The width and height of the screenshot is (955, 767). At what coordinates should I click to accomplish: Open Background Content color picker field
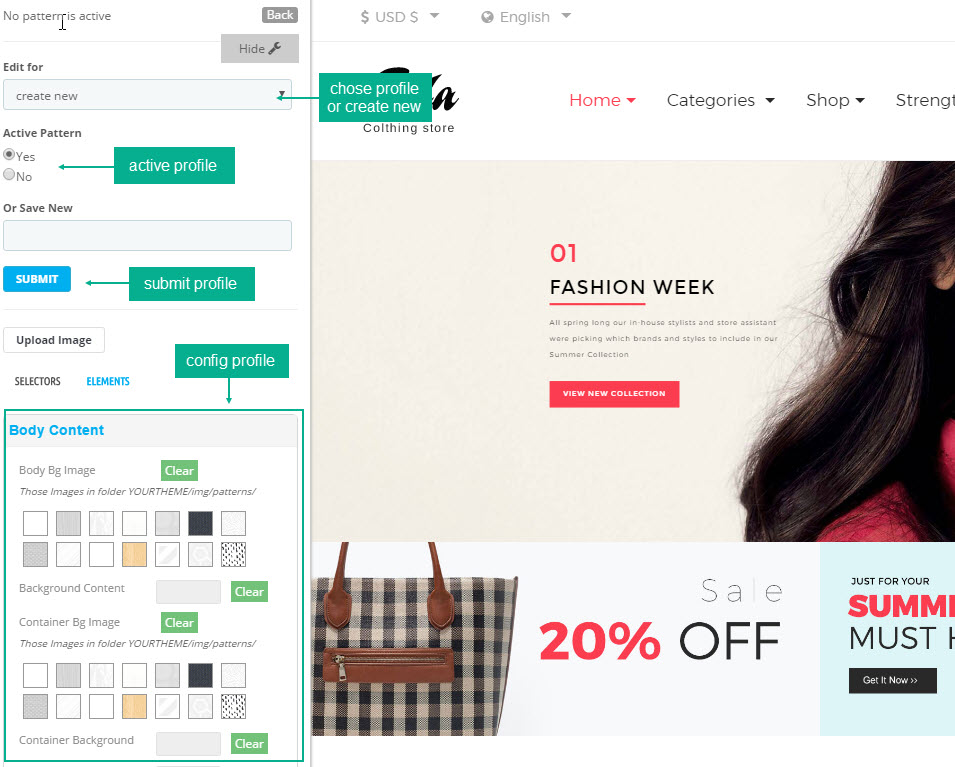click(188, 592)
